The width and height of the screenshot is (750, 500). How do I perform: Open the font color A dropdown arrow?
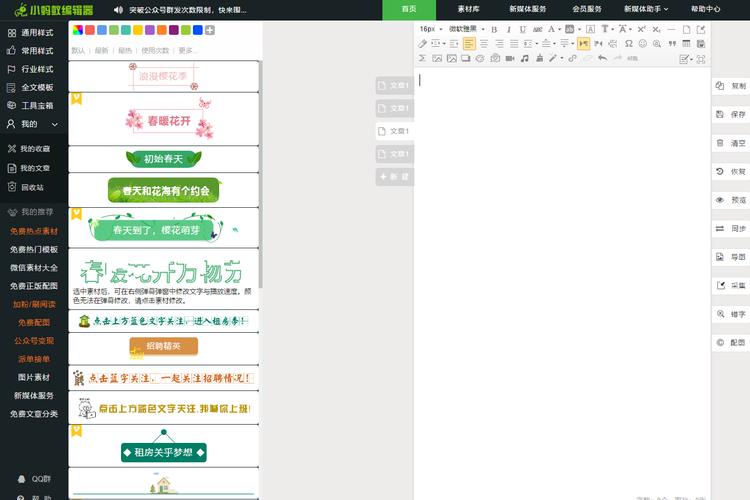pyautogui.click(x=559, y=30)
